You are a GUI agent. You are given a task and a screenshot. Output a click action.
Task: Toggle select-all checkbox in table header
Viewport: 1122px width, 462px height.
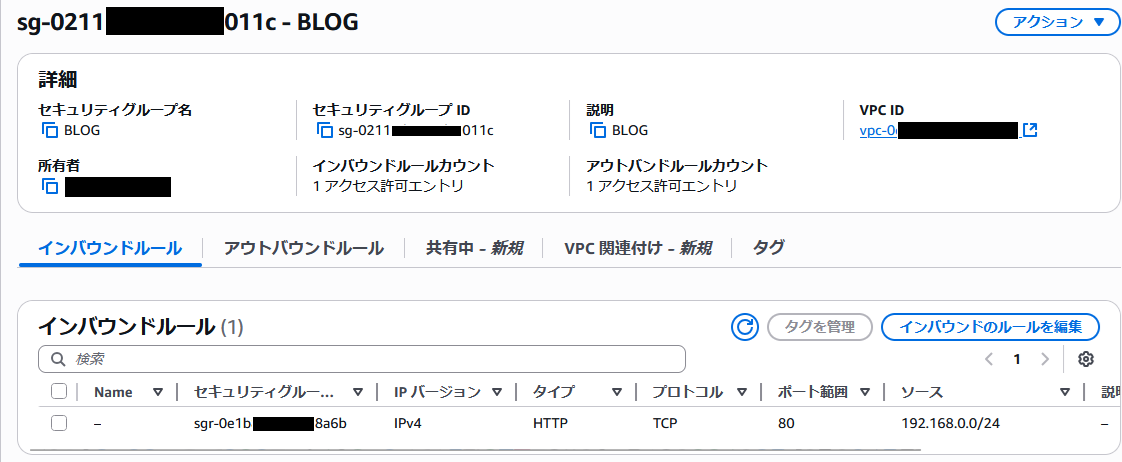(59, 392)
